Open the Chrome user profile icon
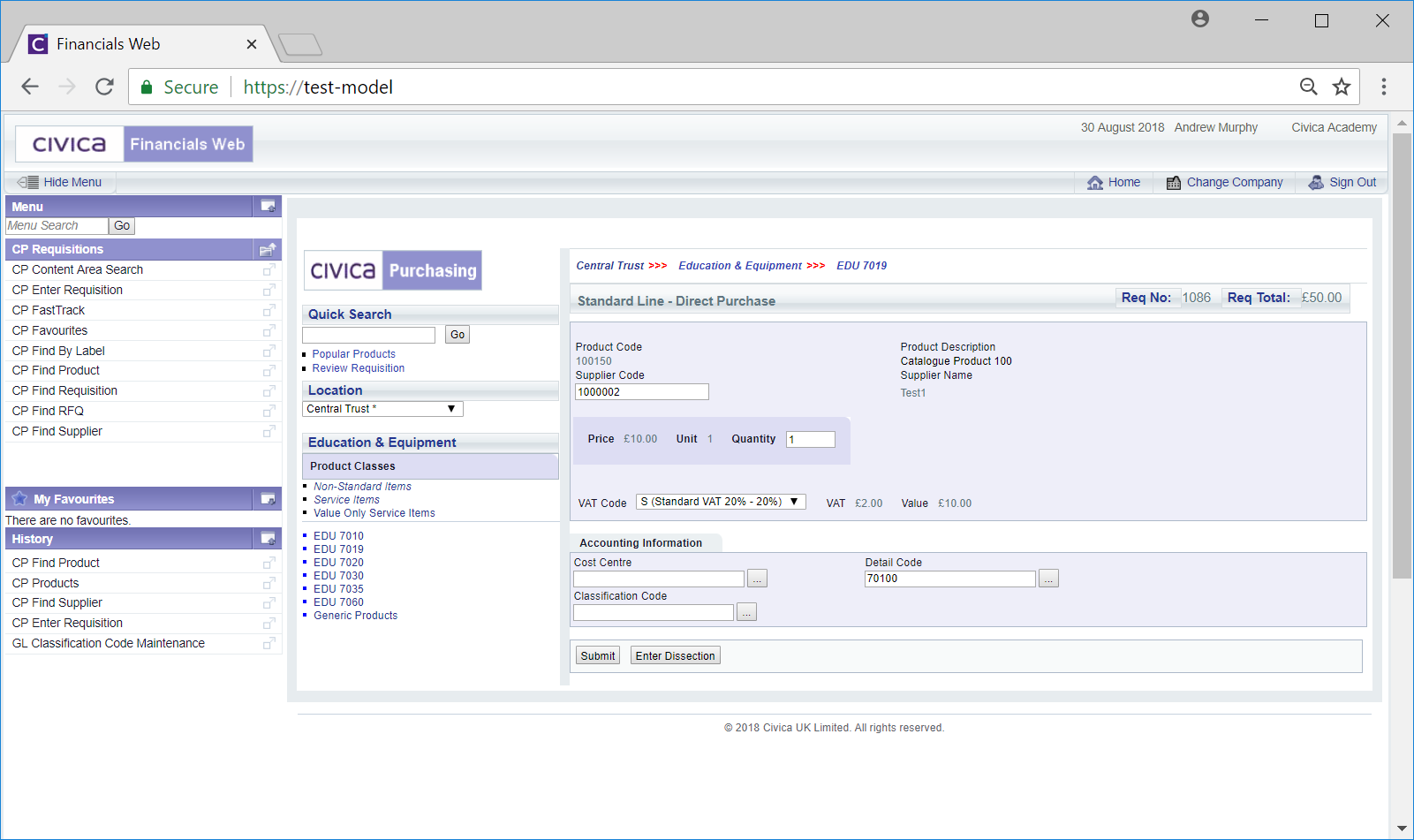Screen dimensions: 1414x840 point(1199,19)
